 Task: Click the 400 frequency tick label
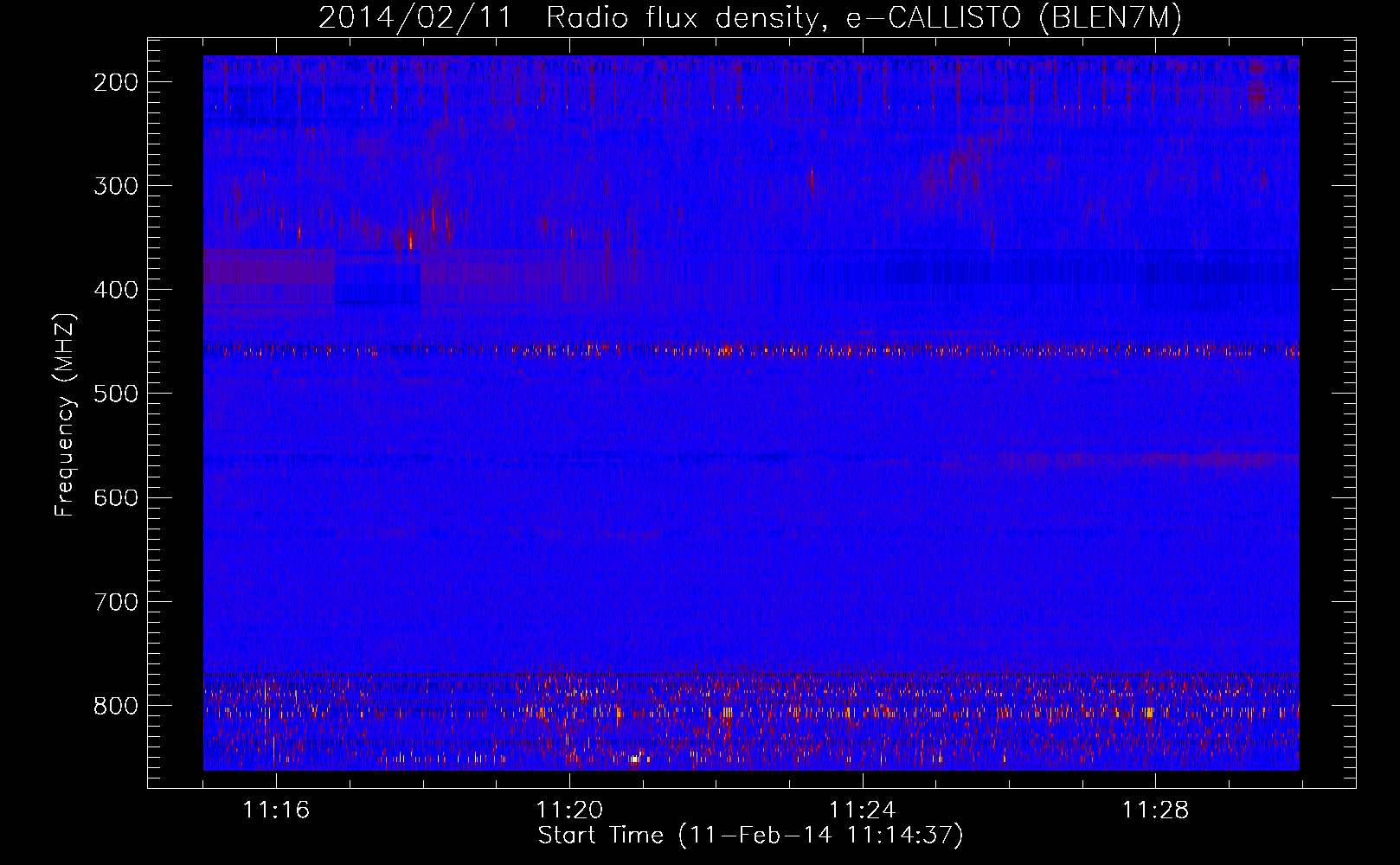(115, 290)
